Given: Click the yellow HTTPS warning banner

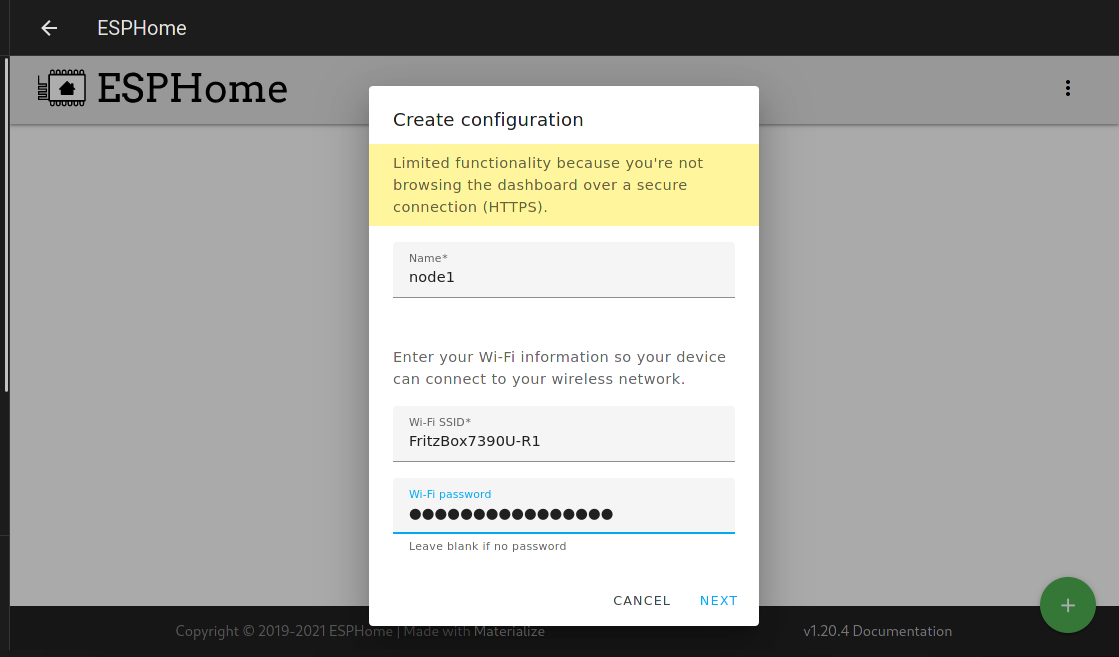Looking at the screenshot, I should coord(563,185).
